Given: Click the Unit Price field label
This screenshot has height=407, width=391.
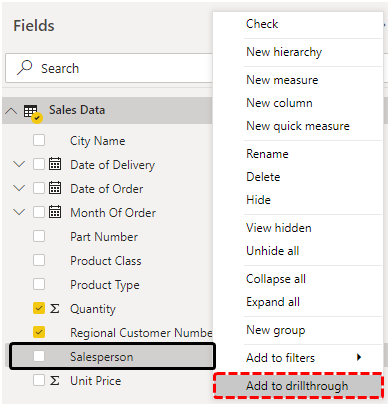Looking at the screenshot, I should [x=96, y=381].
